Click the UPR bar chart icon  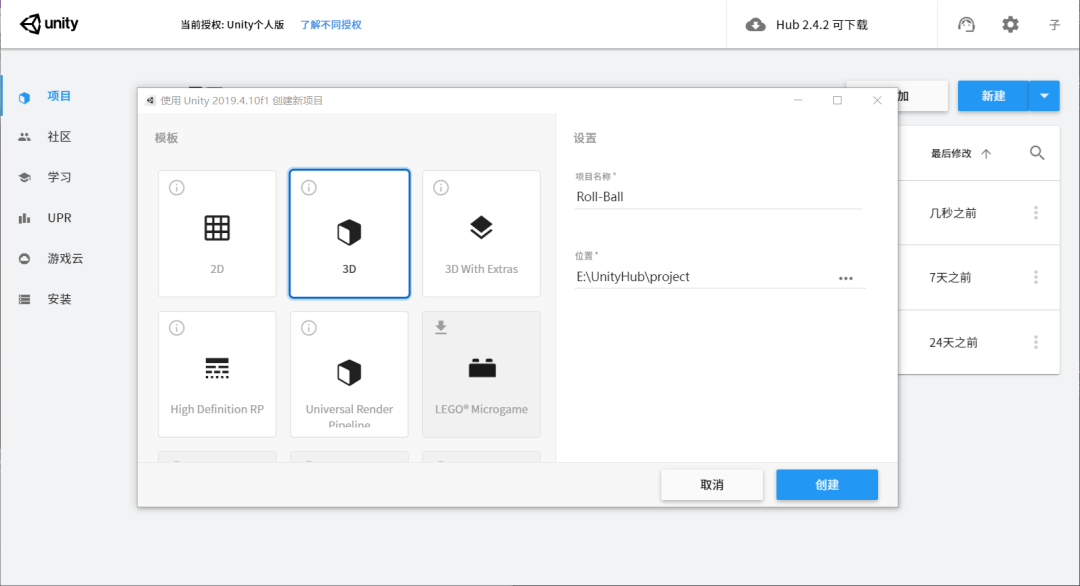[24, 218]
